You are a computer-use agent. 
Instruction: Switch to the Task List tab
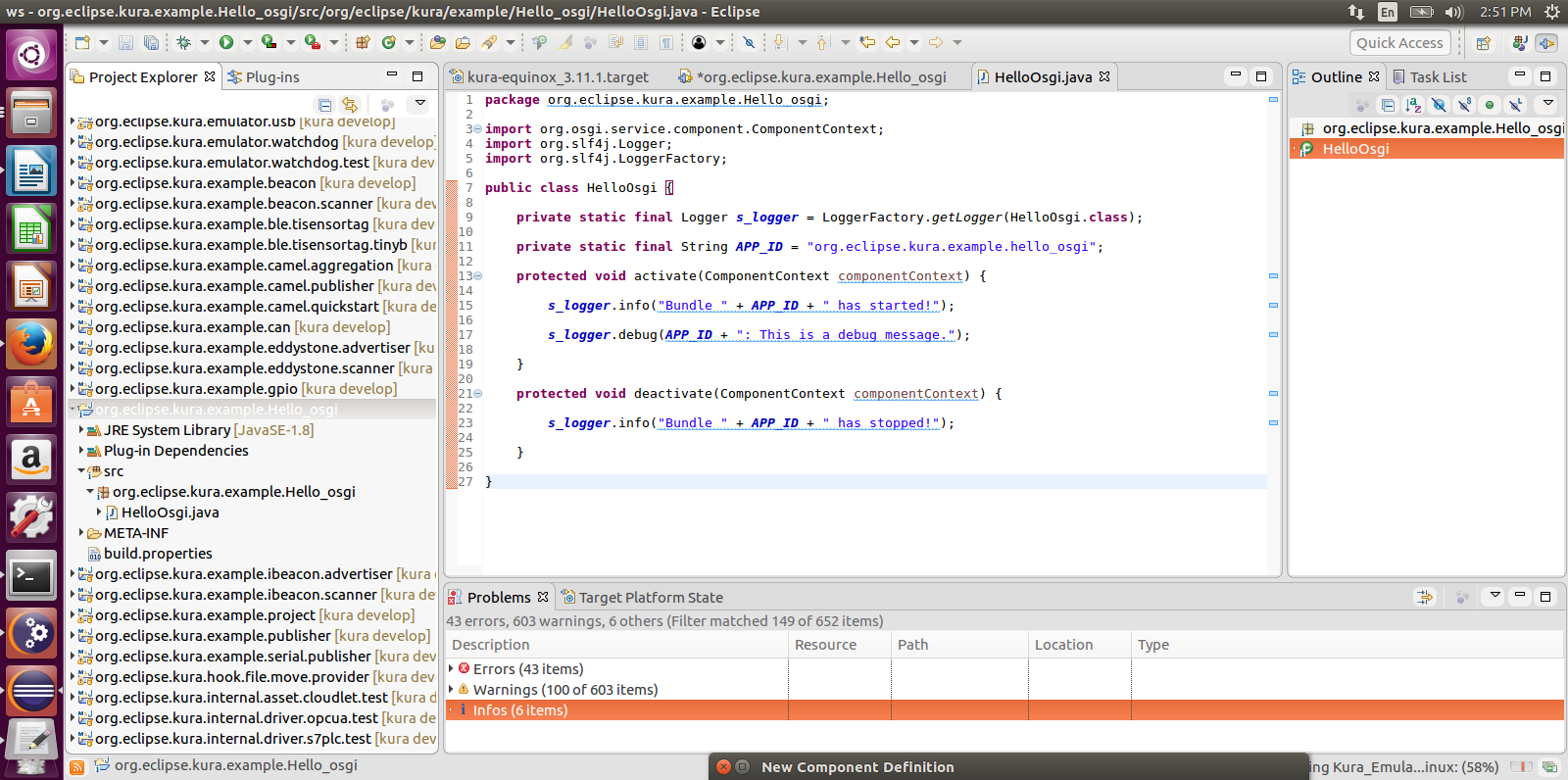1429,76
